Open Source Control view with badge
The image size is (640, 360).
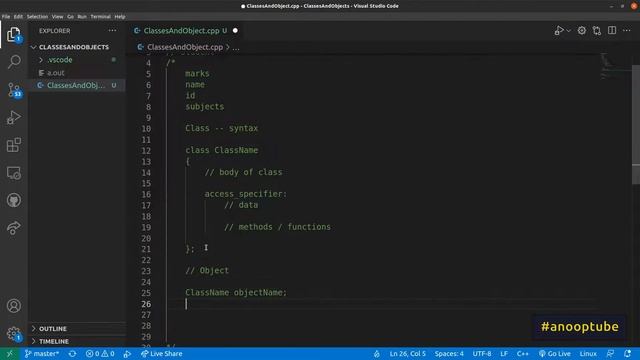pyautogui.click(x=14, y=90)
